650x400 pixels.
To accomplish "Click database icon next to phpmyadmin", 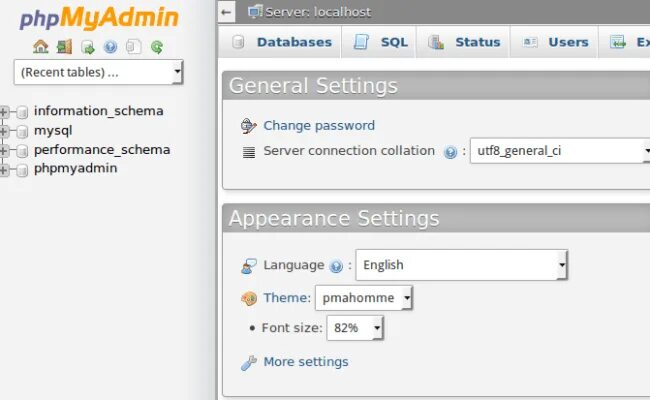I will point(22,170).
